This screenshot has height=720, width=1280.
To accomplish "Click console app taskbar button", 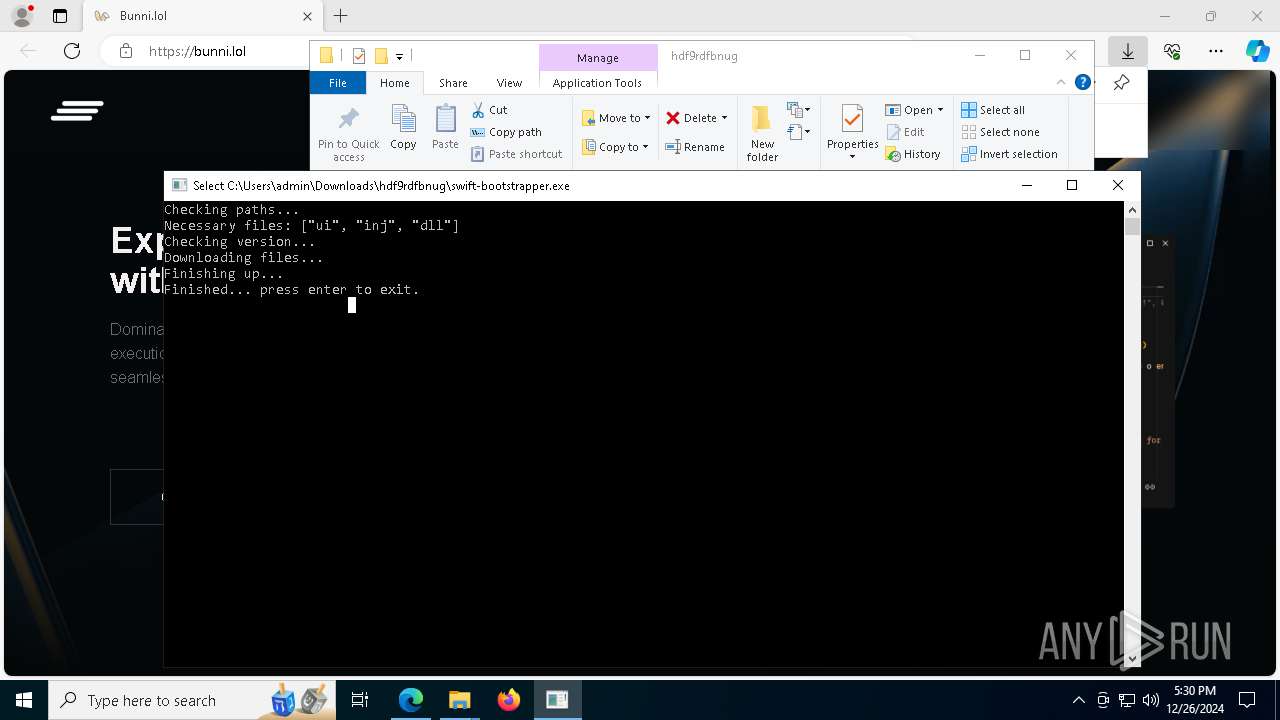I will point(557,700).
